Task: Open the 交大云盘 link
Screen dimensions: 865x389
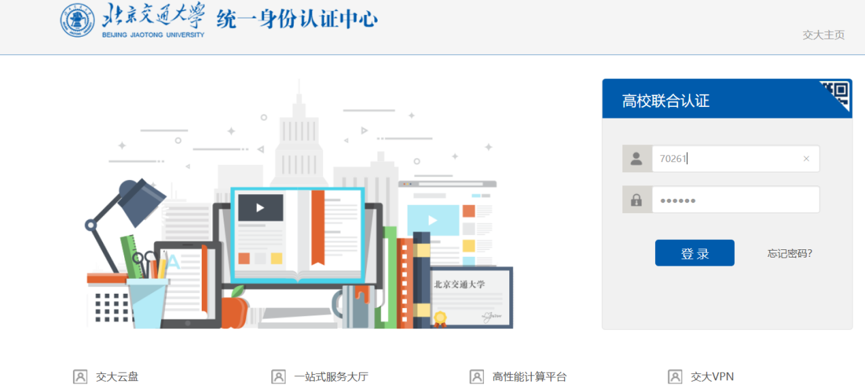Action: tap(116, 377)
